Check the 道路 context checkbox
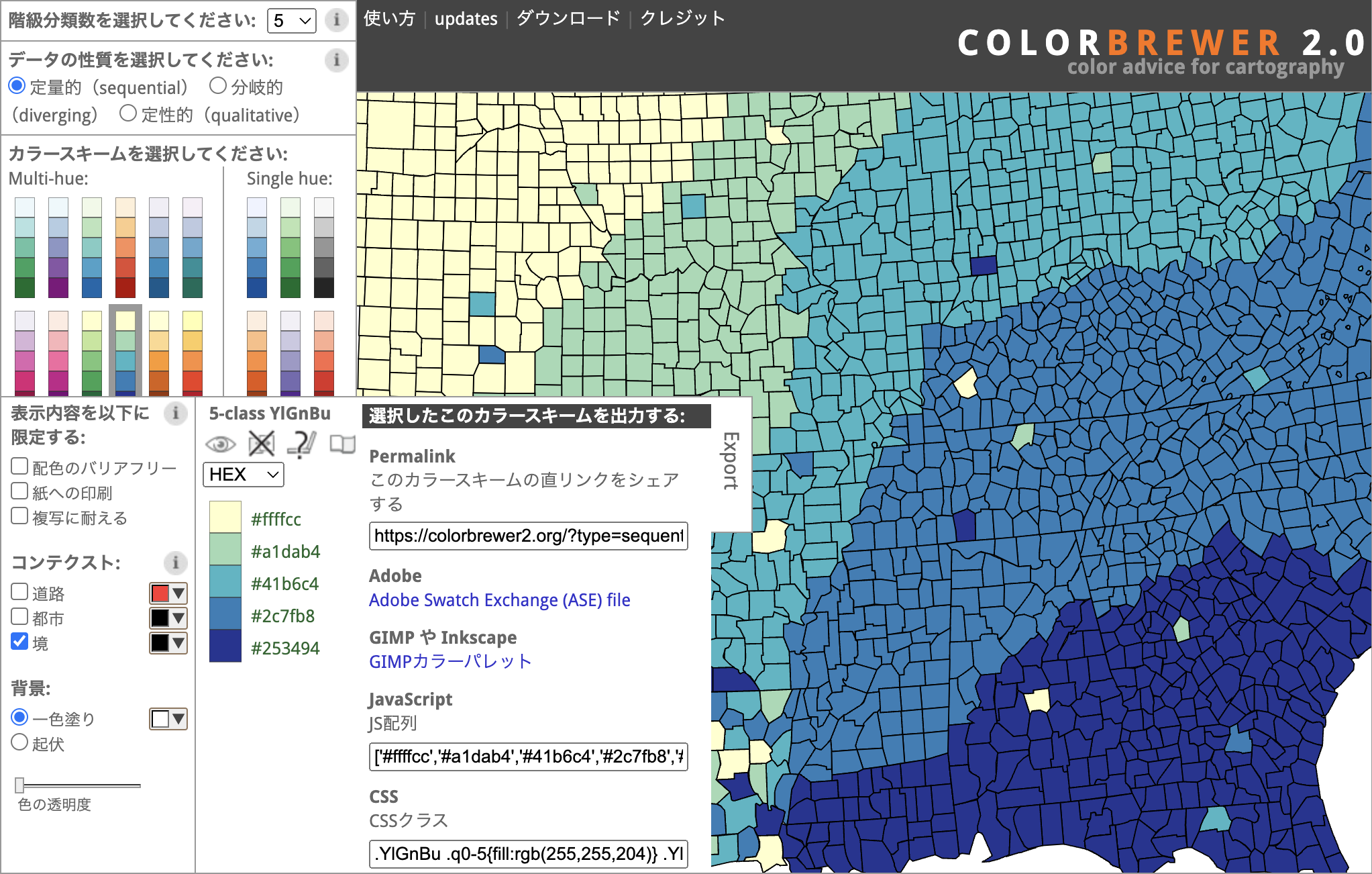The image size is (1372, 874). [19, 592]
